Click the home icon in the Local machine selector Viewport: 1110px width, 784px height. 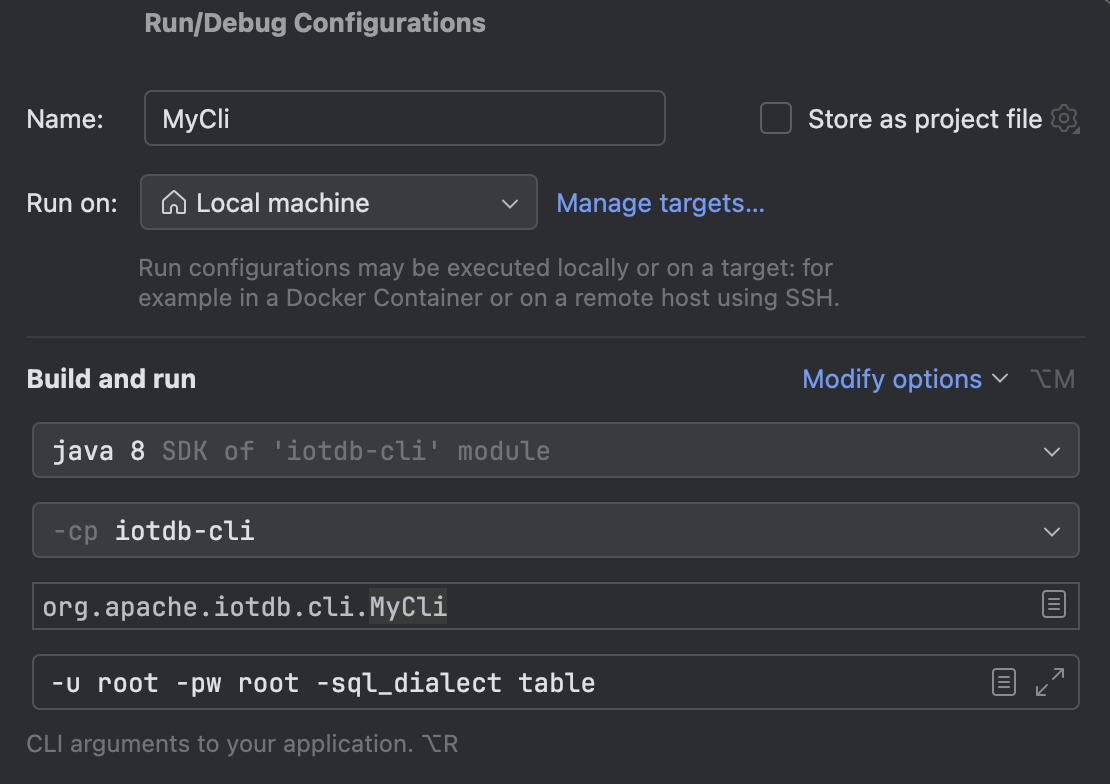click(172, 202)
